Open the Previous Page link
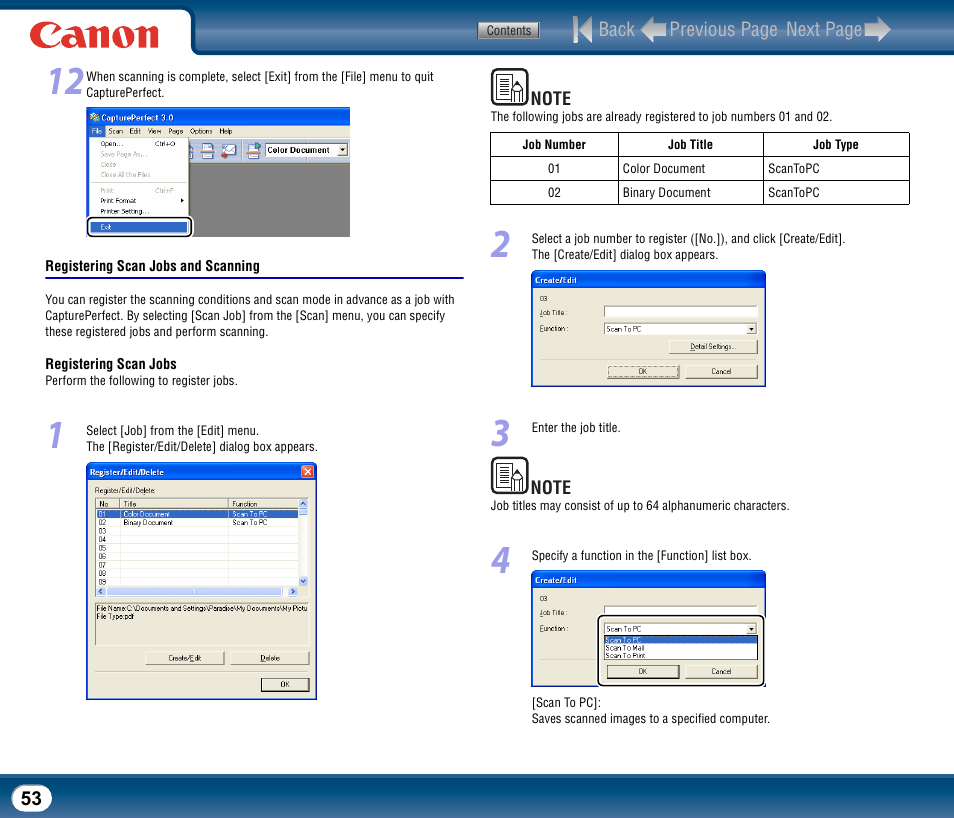Viewport: 954px width, 818px height. [723, 29]
